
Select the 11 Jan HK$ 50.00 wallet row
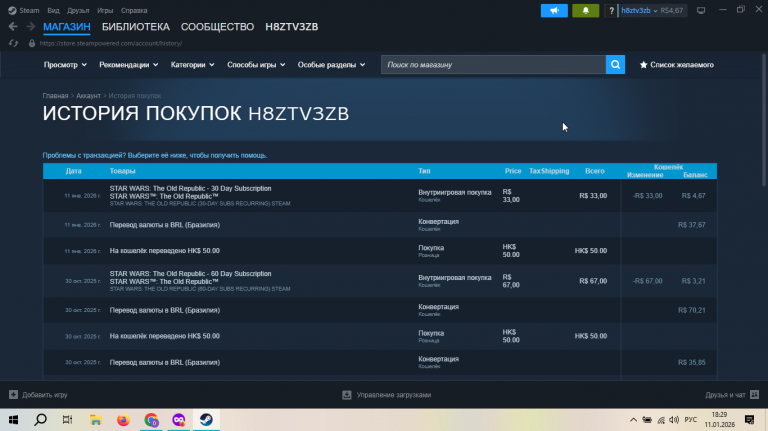coord(380,251)
